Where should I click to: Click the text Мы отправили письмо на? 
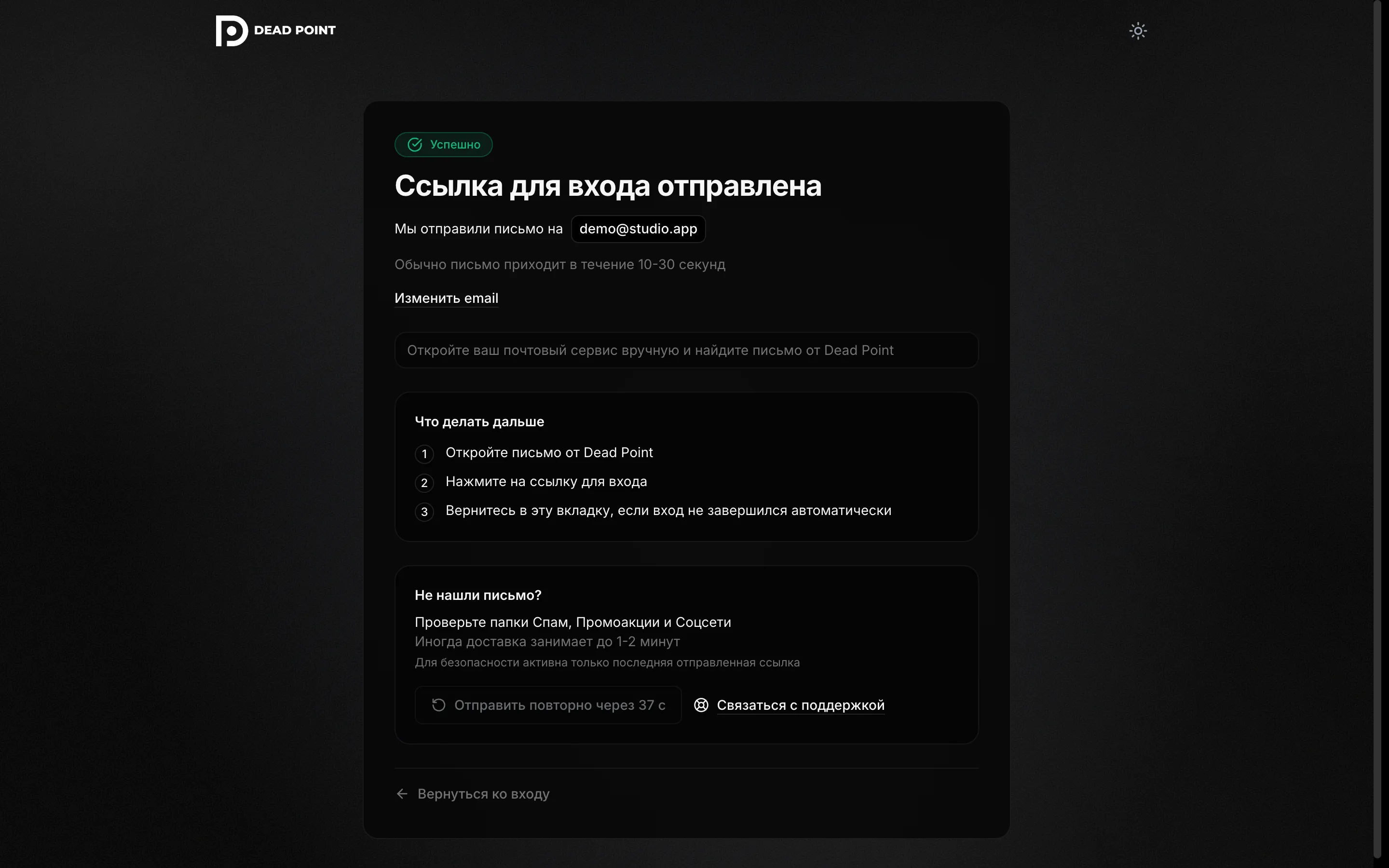point(478,229)
